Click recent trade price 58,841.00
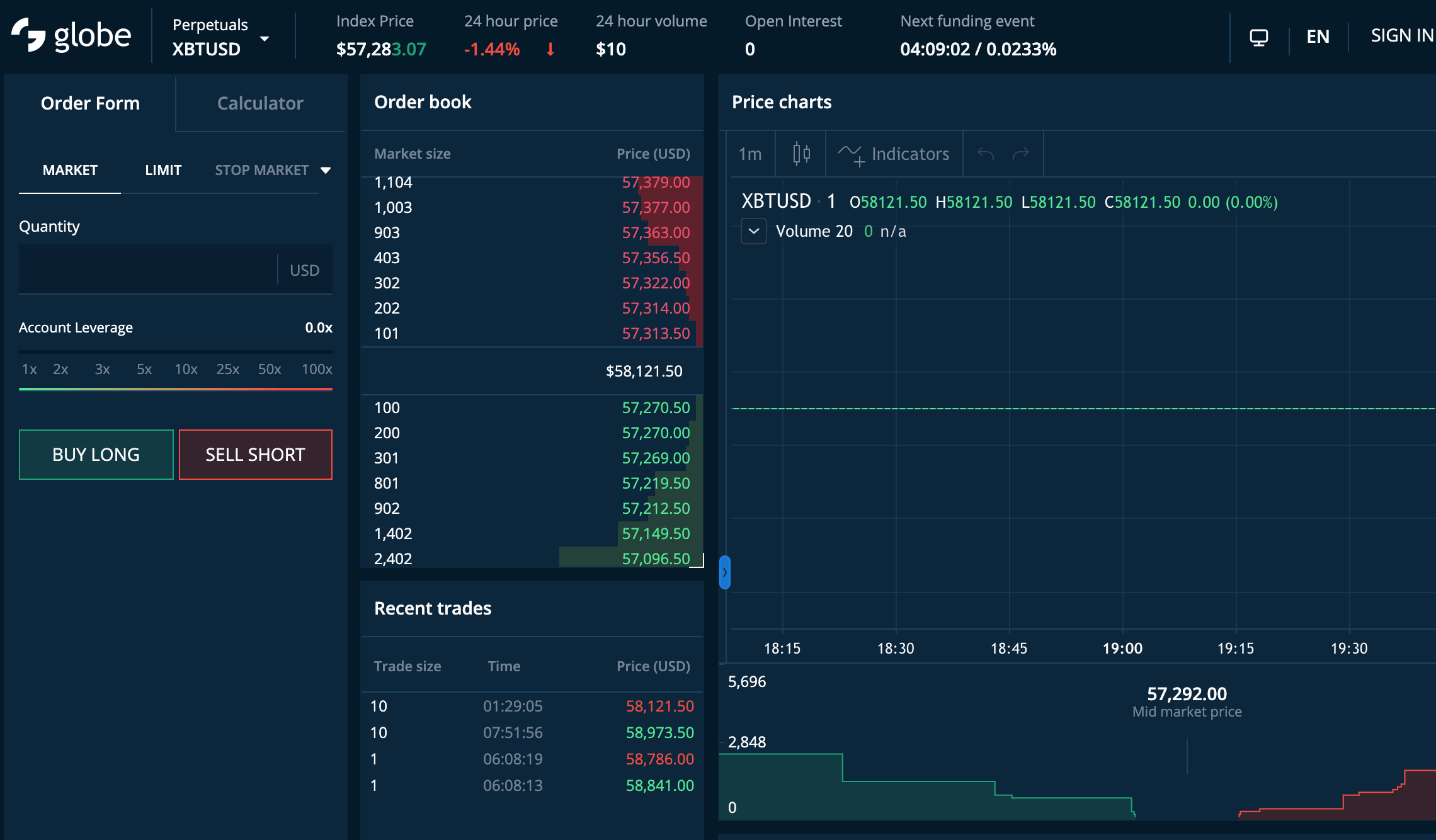Screen dimensions: 1436x840 tap(659, 786)
